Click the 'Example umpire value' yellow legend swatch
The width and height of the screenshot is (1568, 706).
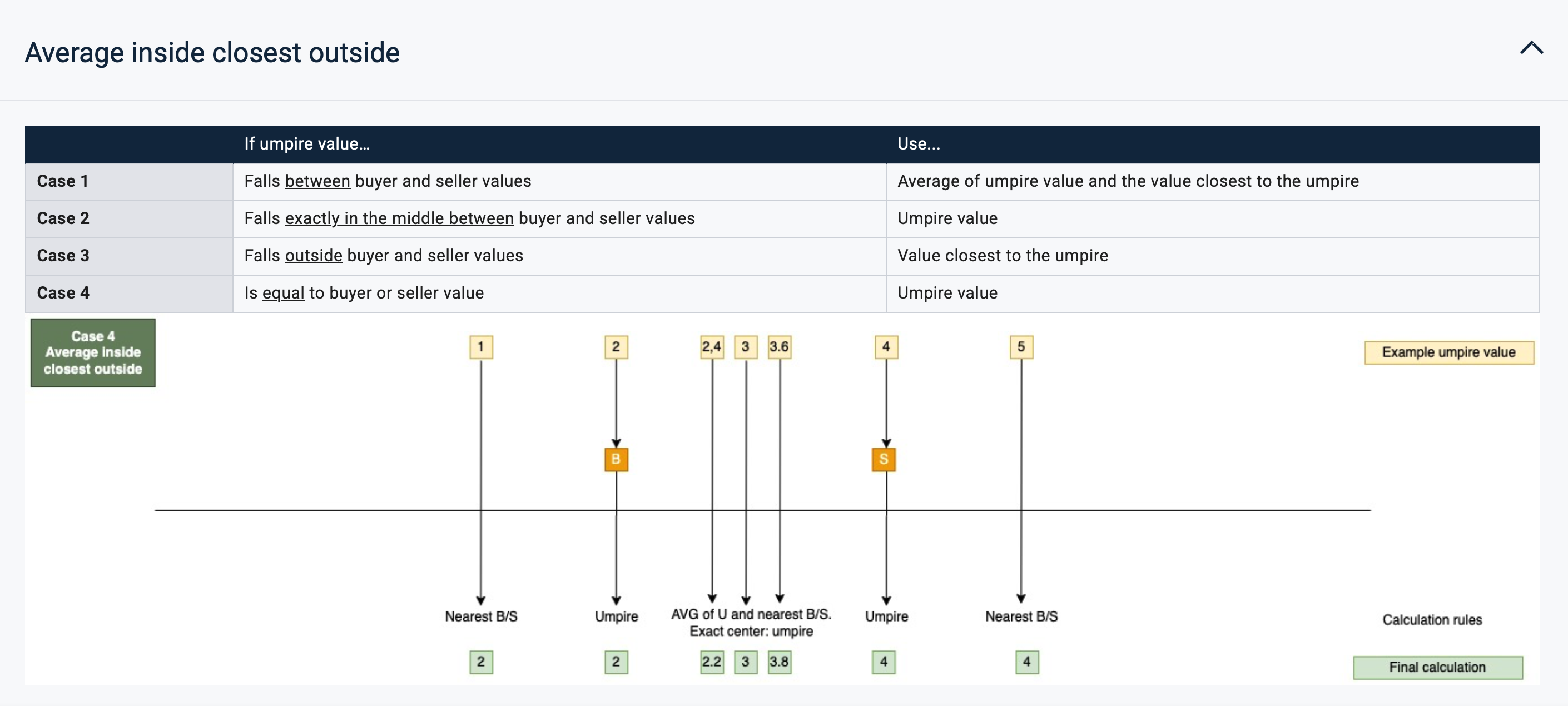click(1448, 352)
